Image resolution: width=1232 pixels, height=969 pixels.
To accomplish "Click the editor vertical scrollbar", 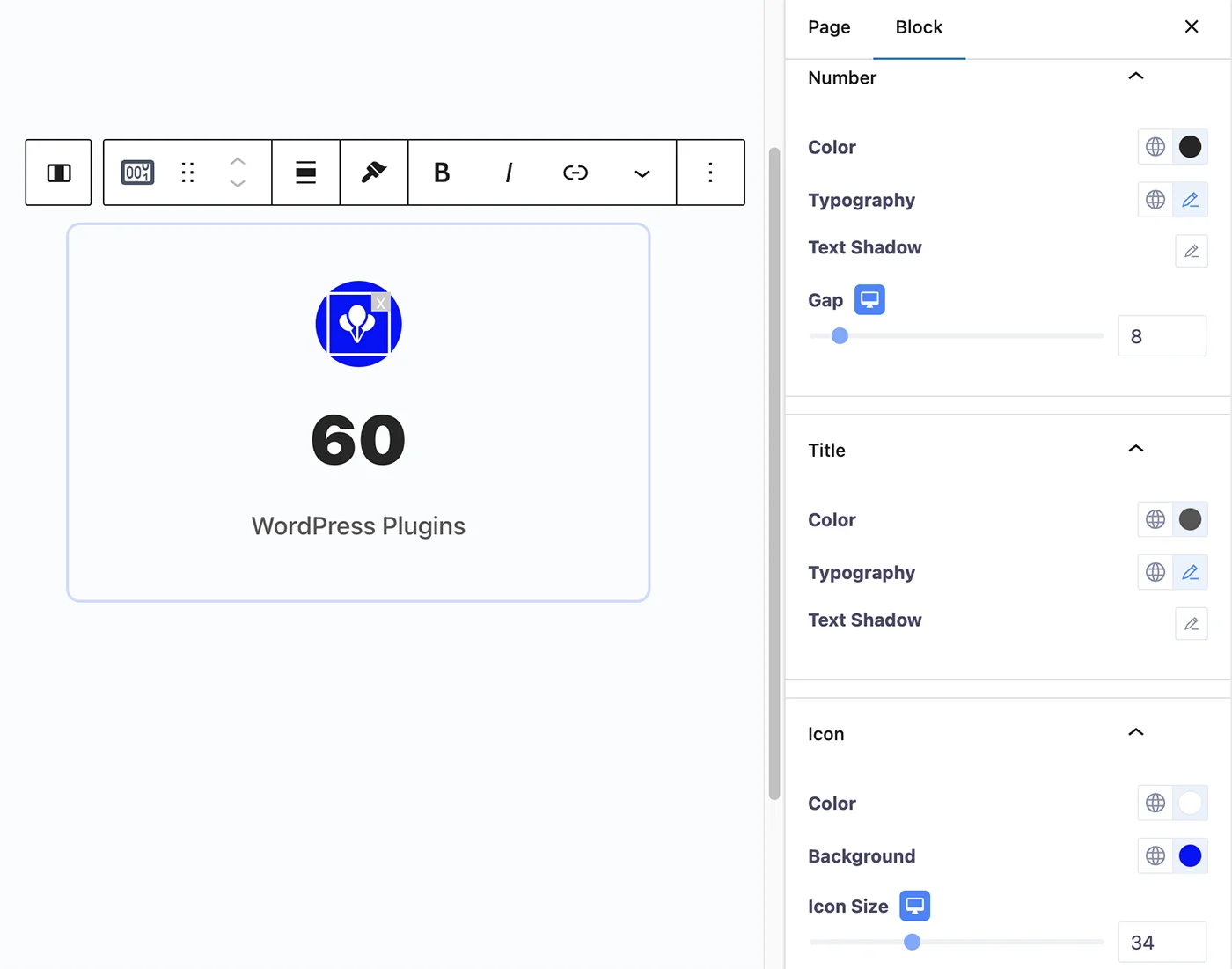I will (774, 473).
